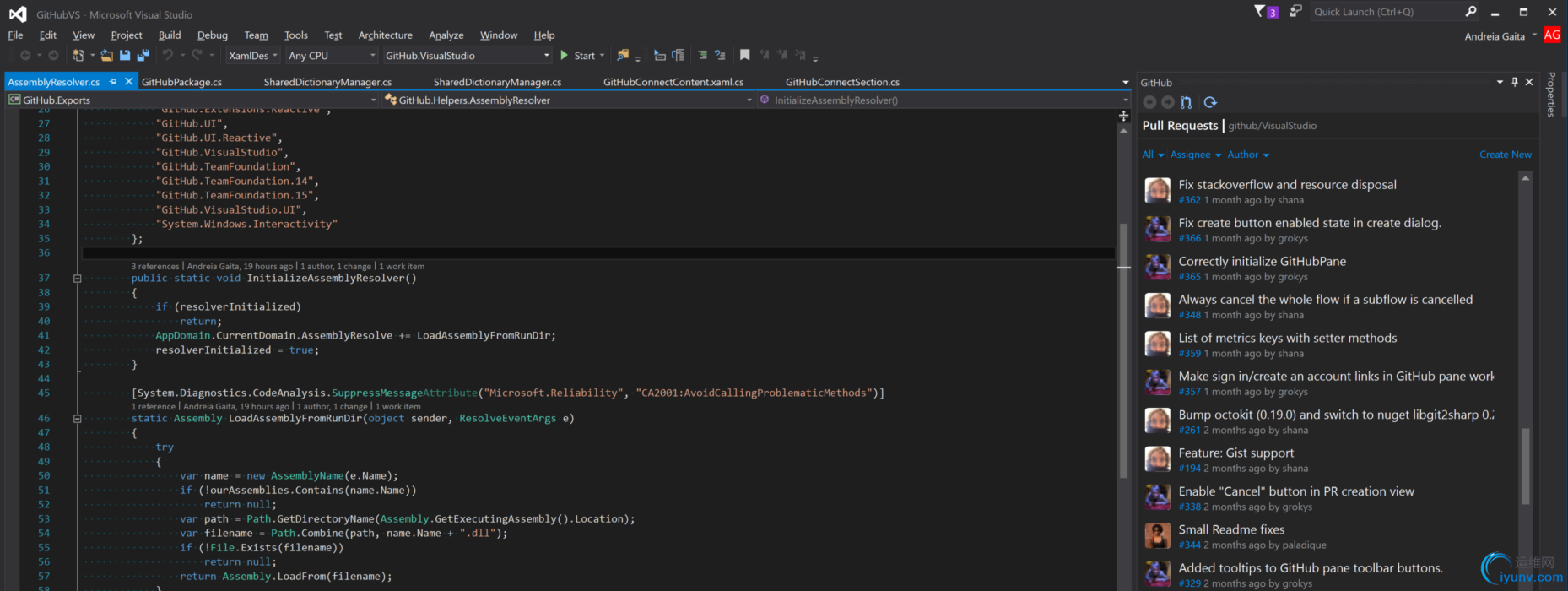Viewport: 1568px width, 591px height.
Task: Click the #366 pull request number link
Action: tap(1190, 238)
